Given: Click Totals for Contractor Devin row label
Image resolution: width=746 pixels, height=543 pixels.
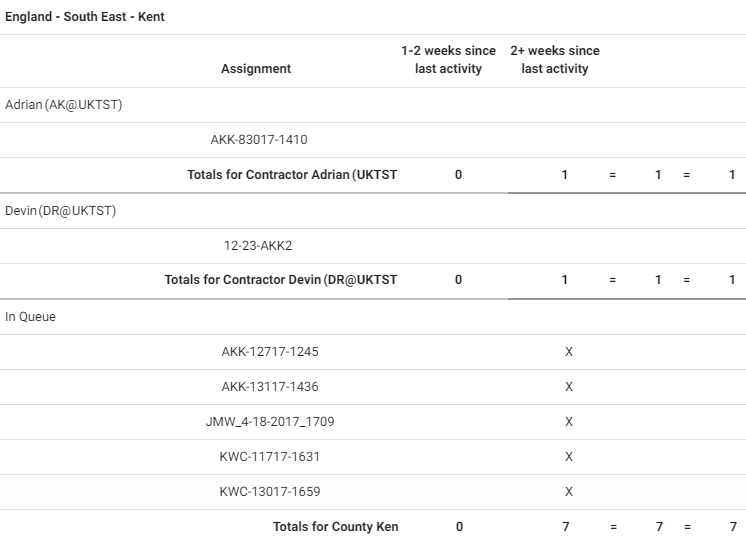Looking at the screenshot, I should pos(281,280).
